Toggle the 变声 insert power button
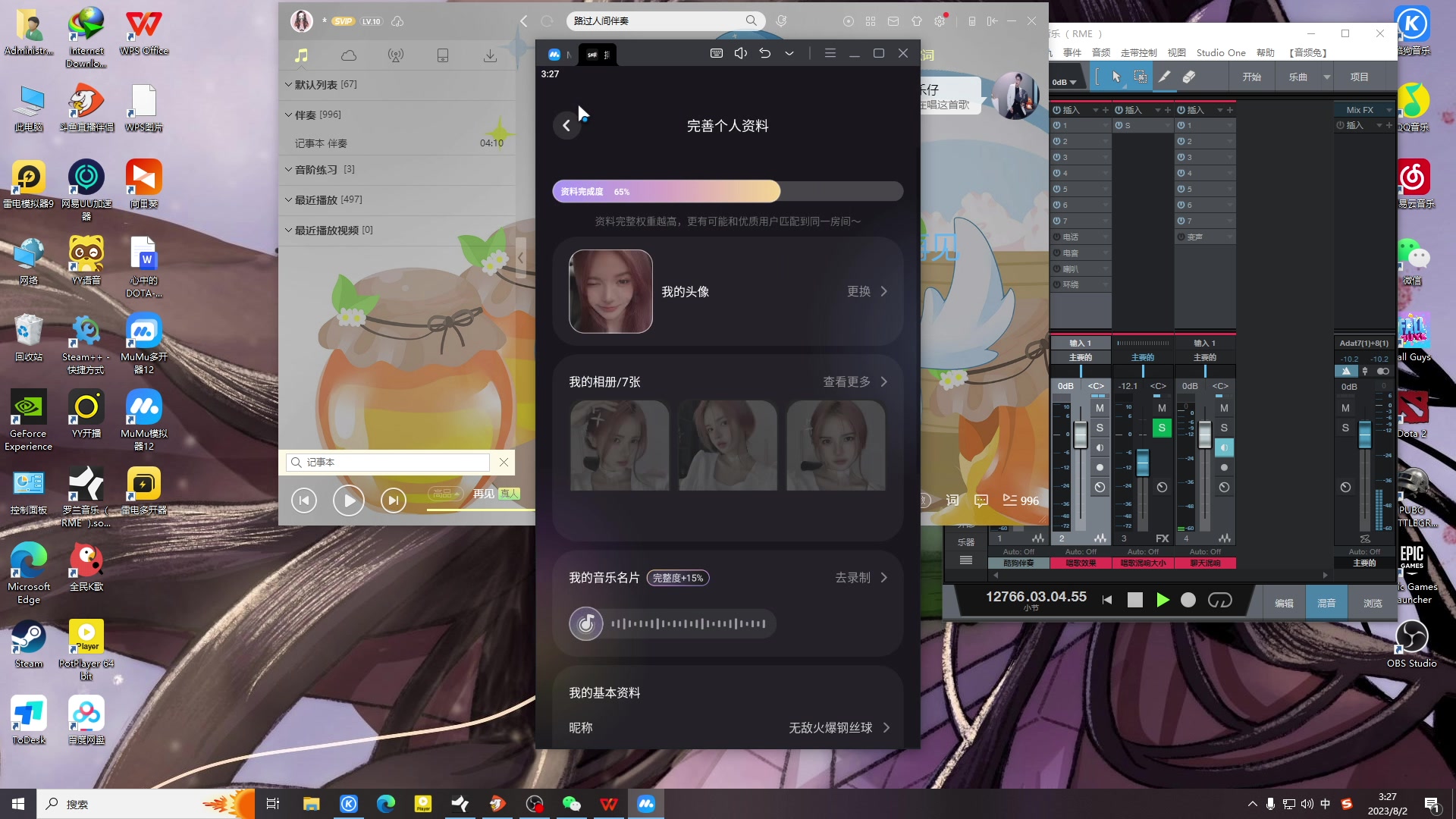 pyautogui.click(x=1181, y=237)
